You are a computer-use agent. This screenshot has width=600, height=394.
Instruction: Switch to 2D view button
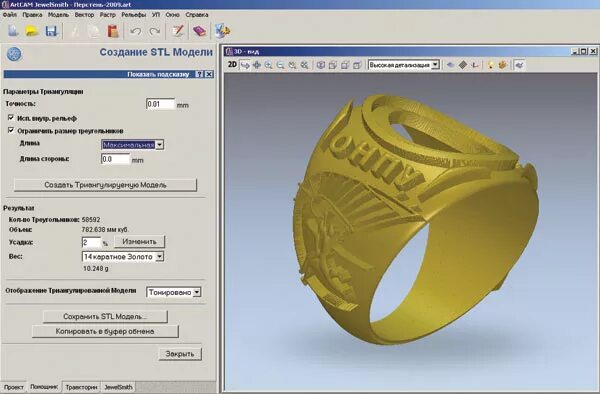coord(232,65)
